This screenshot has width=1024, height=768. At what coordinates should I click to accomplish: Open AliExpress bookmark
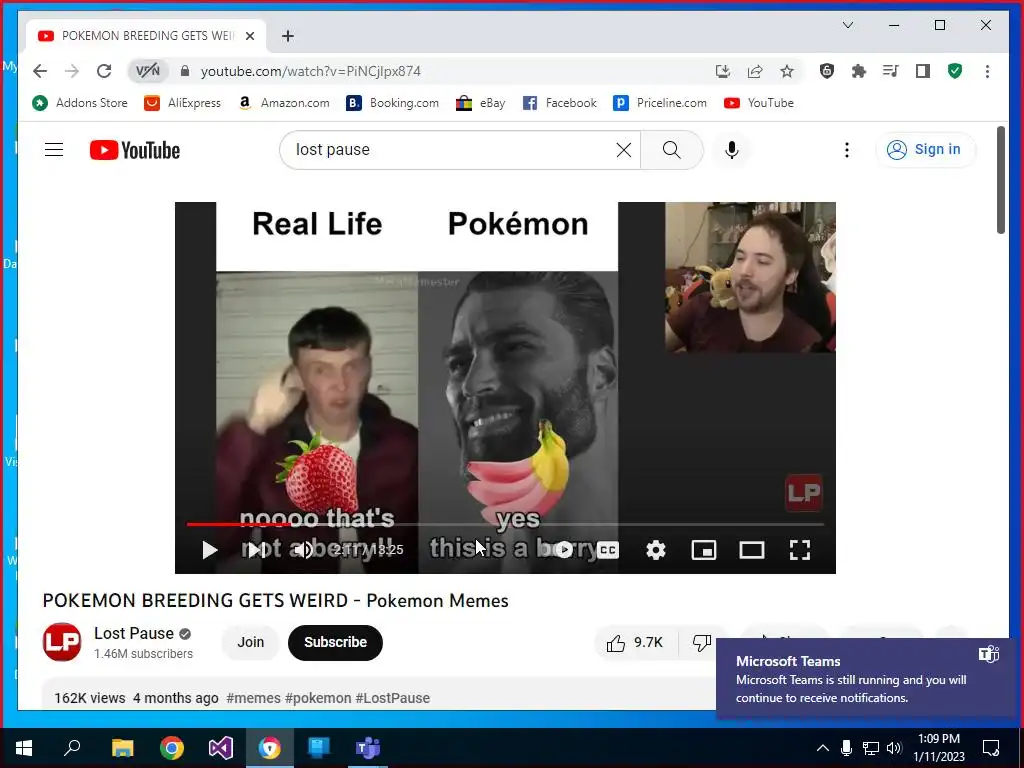pos(182,103)
